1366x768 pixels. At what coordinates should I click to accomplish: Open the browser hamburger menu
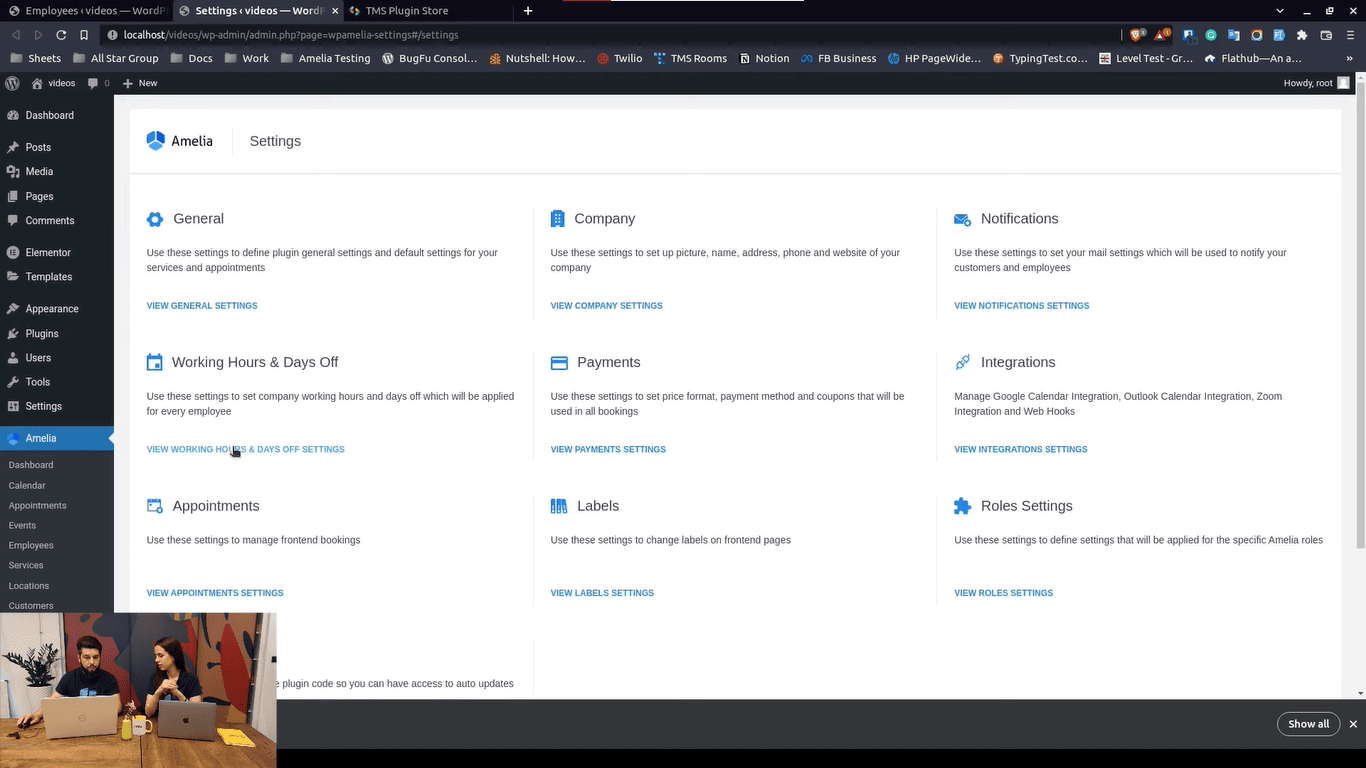point(1350,35)
